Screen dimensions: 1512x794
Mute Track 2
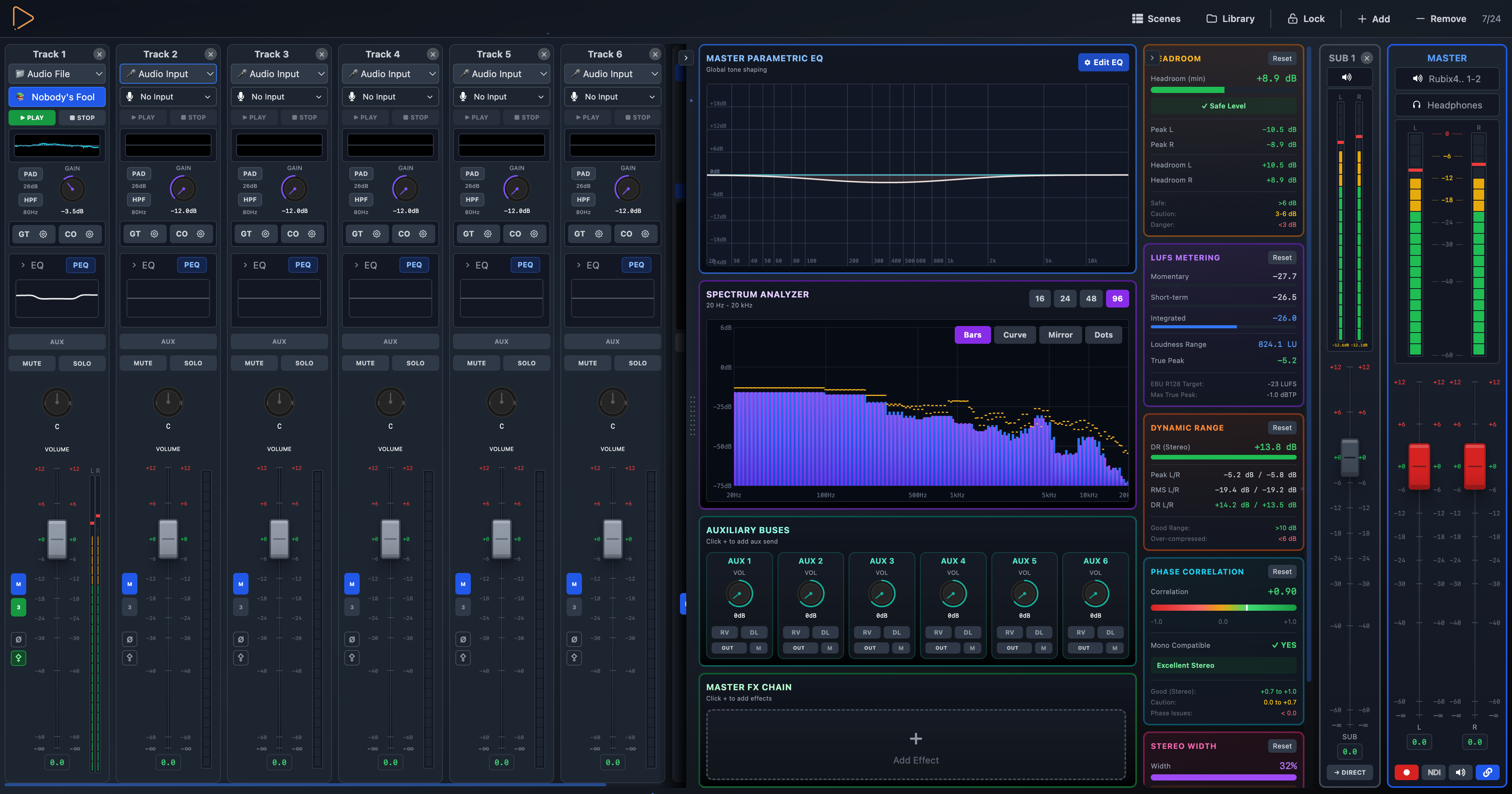pyautogui.click(x=143, y=363)
